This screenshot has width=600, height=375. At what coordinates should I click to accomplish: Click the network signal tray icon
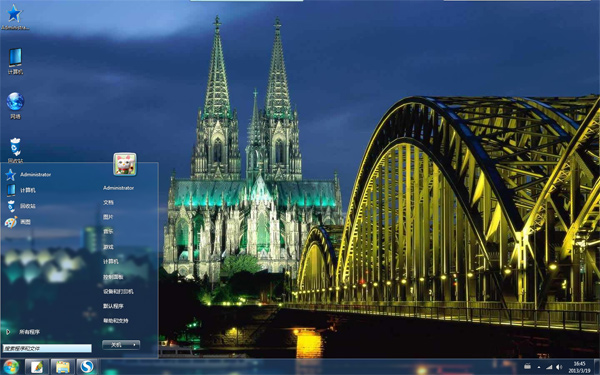click(549, 367)
